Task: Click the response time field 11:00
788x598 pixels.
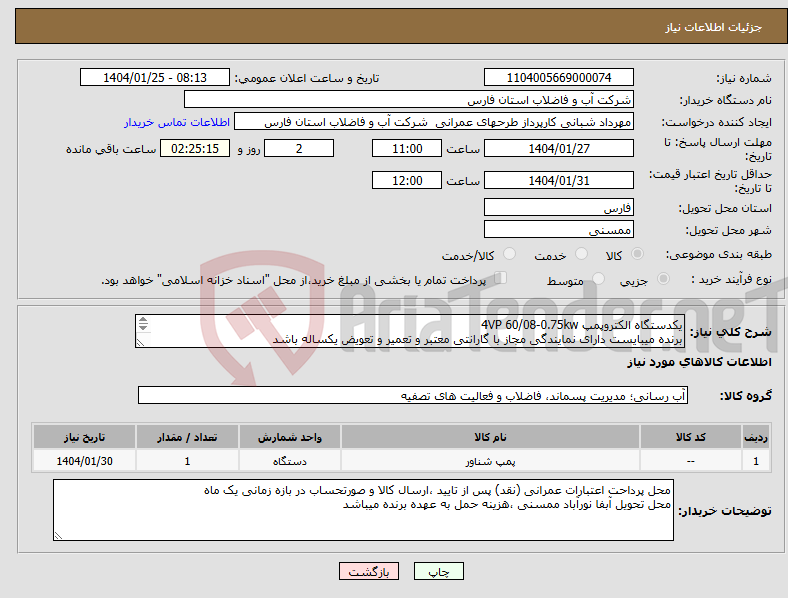Action: [x=407, y=148]
